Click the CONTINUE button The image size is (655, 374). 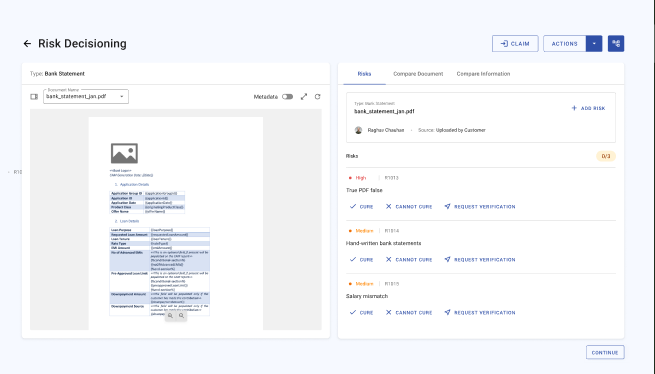605,352
